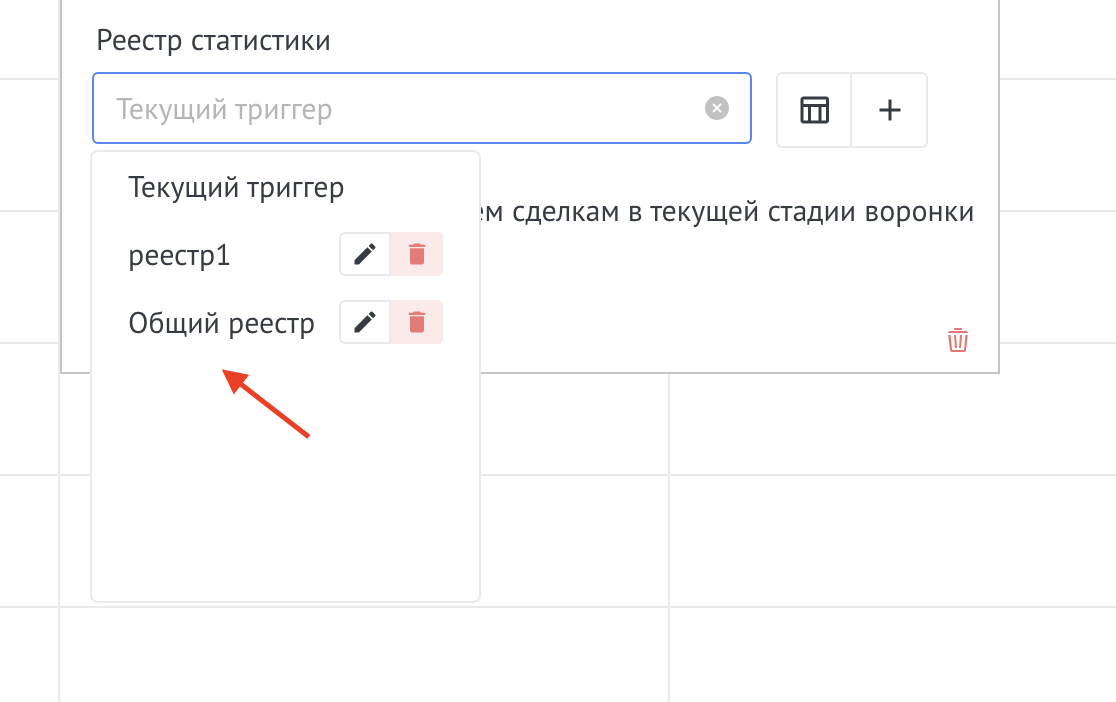Choose реестр1 from the register dropdown
1116x702 pixels.
[180, 255]
